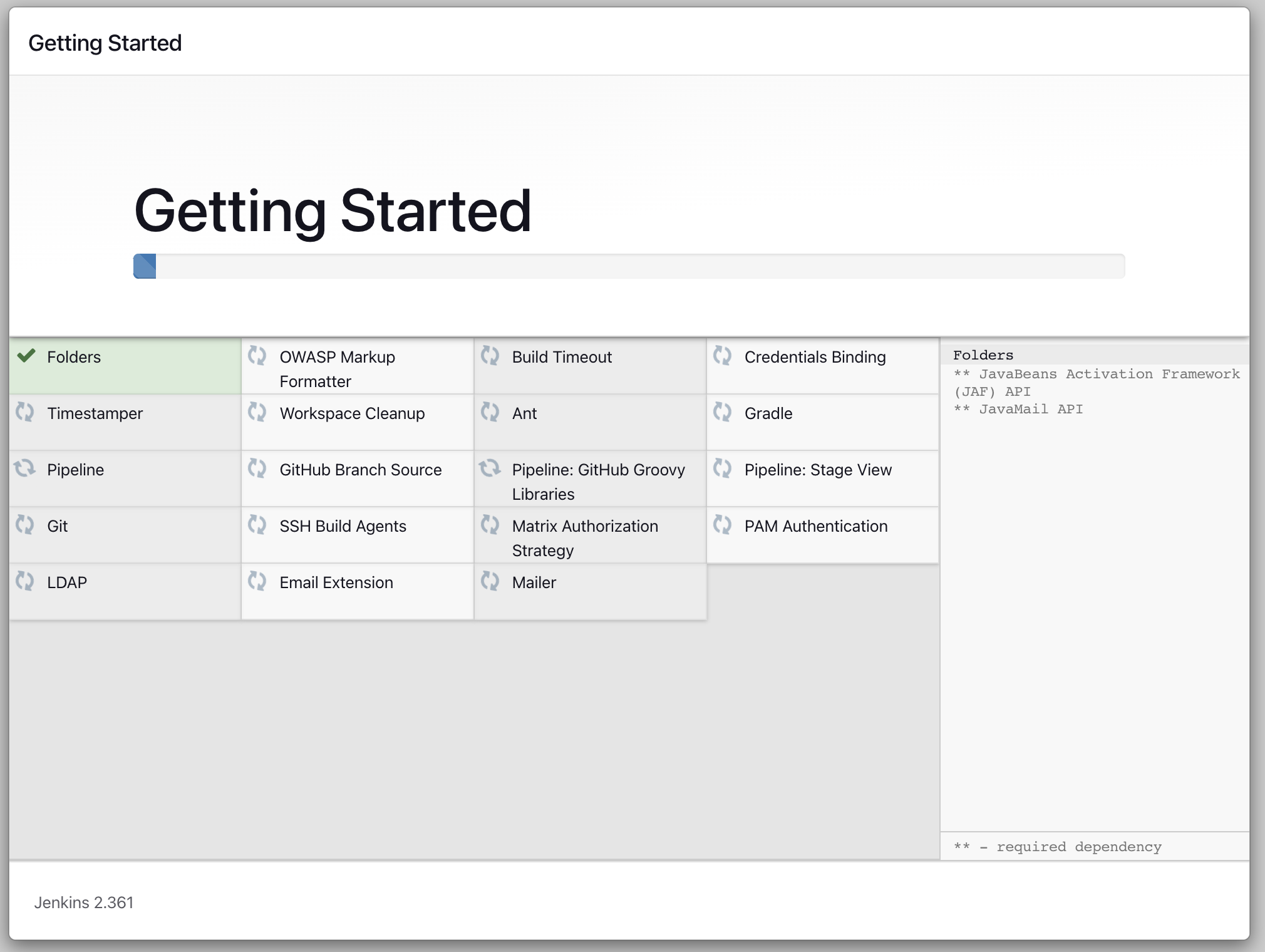The image size is (1265, 952).
Task: Click the GitHub Branch Source plugin label
Action: pos(360,470)
